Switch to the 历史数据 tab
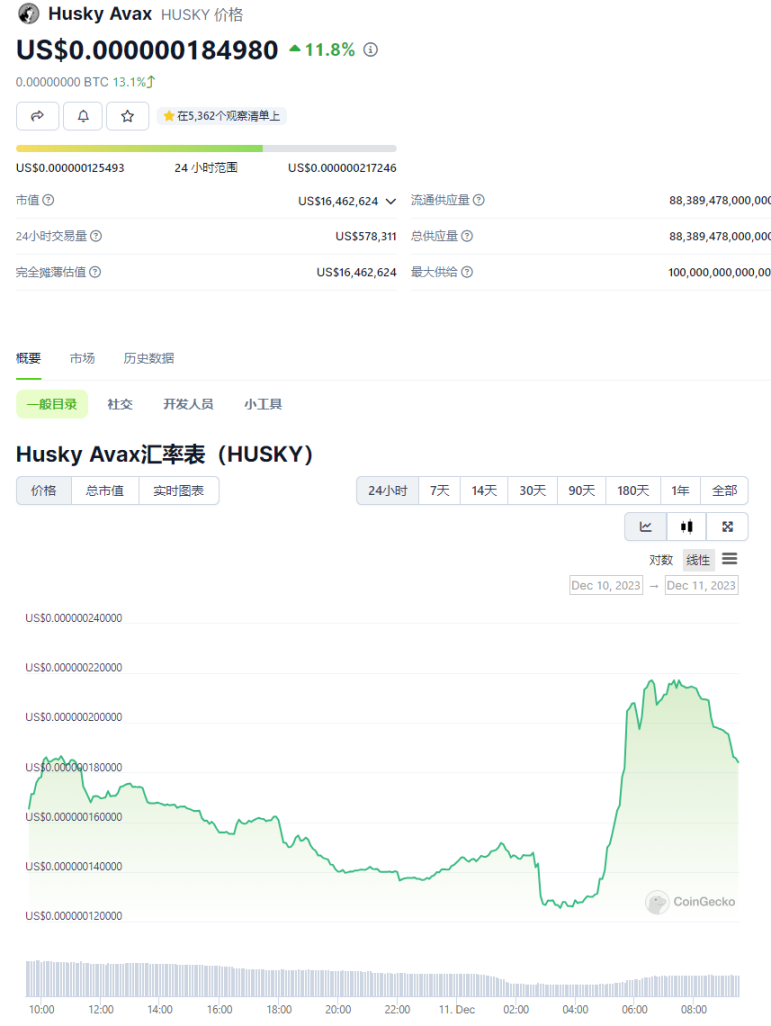This screenshot has height=1026, width=771. [x=148, y=358]
